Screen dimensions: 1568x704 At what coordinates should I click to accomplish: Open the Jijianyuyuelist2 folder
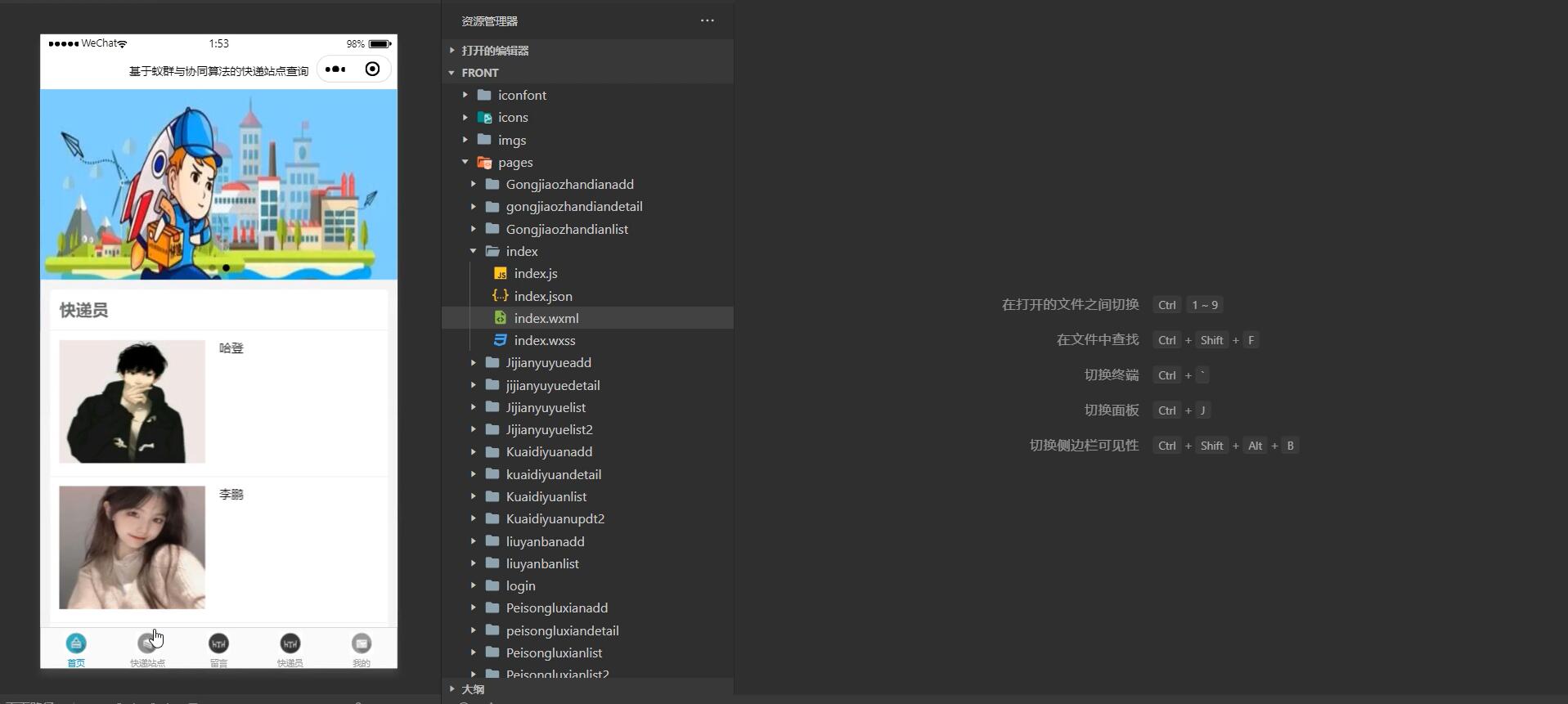550,429
